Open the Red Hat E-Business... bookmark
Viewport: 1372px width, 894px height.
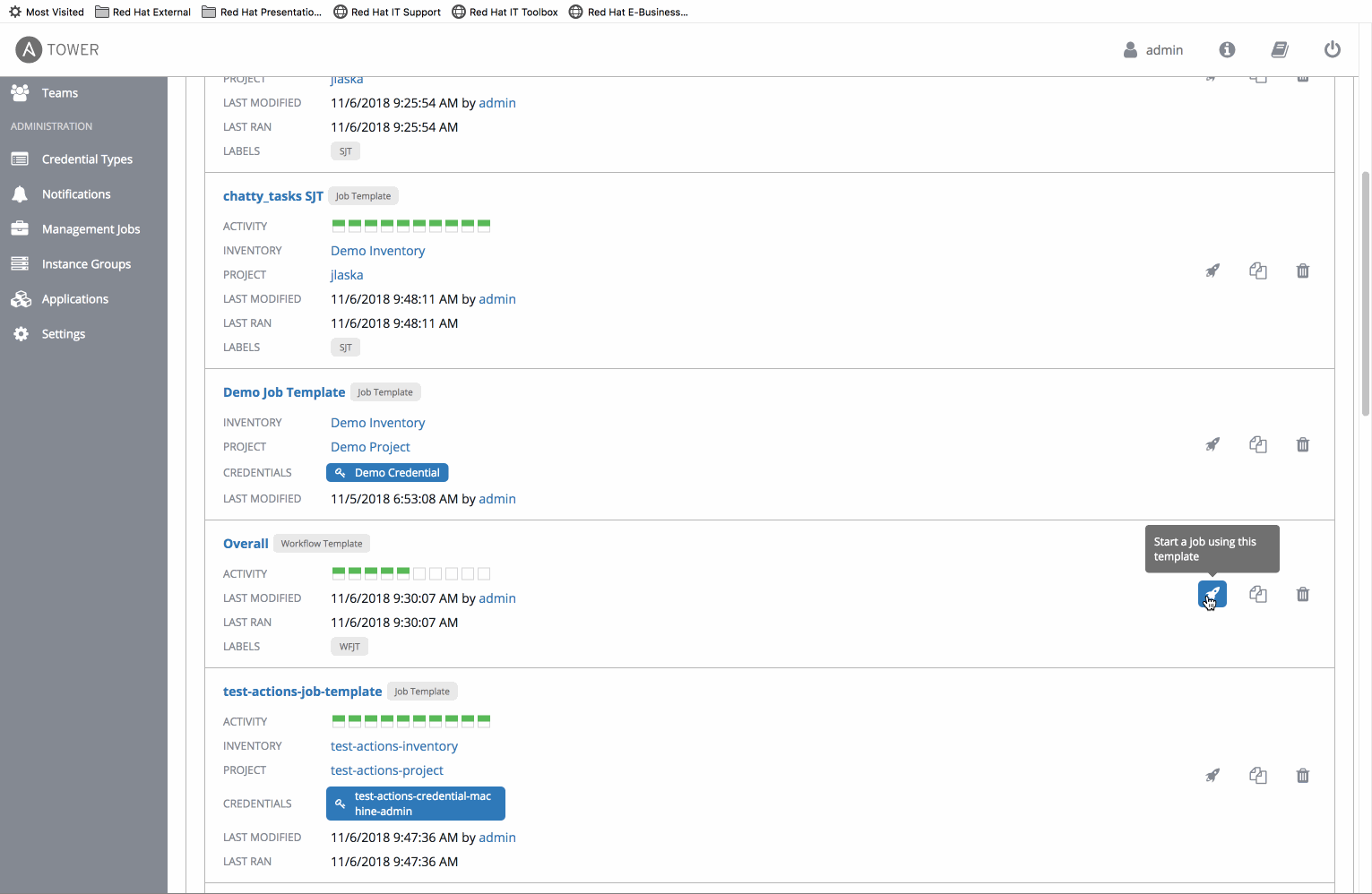tap(629, 12)
